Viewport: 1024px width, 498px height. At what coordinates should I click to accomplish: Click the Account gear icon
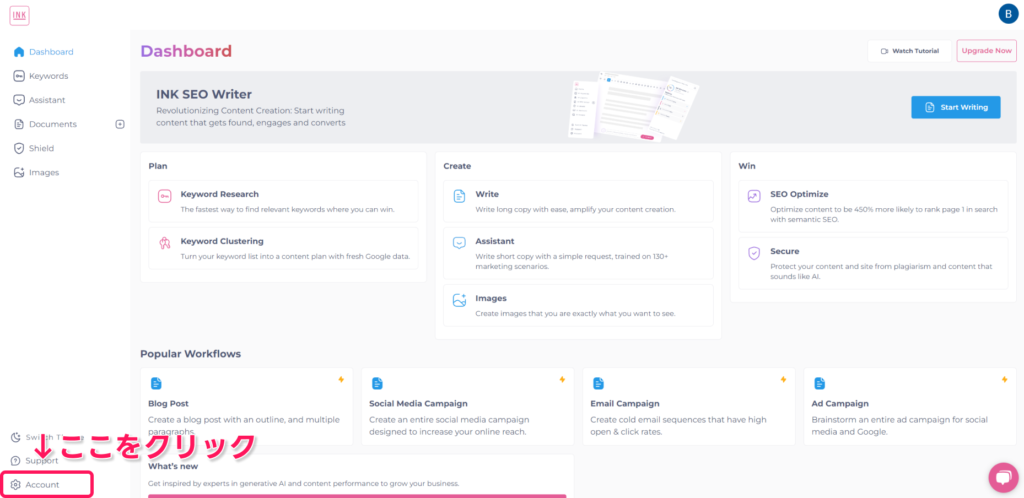click(x=16, y=485)
